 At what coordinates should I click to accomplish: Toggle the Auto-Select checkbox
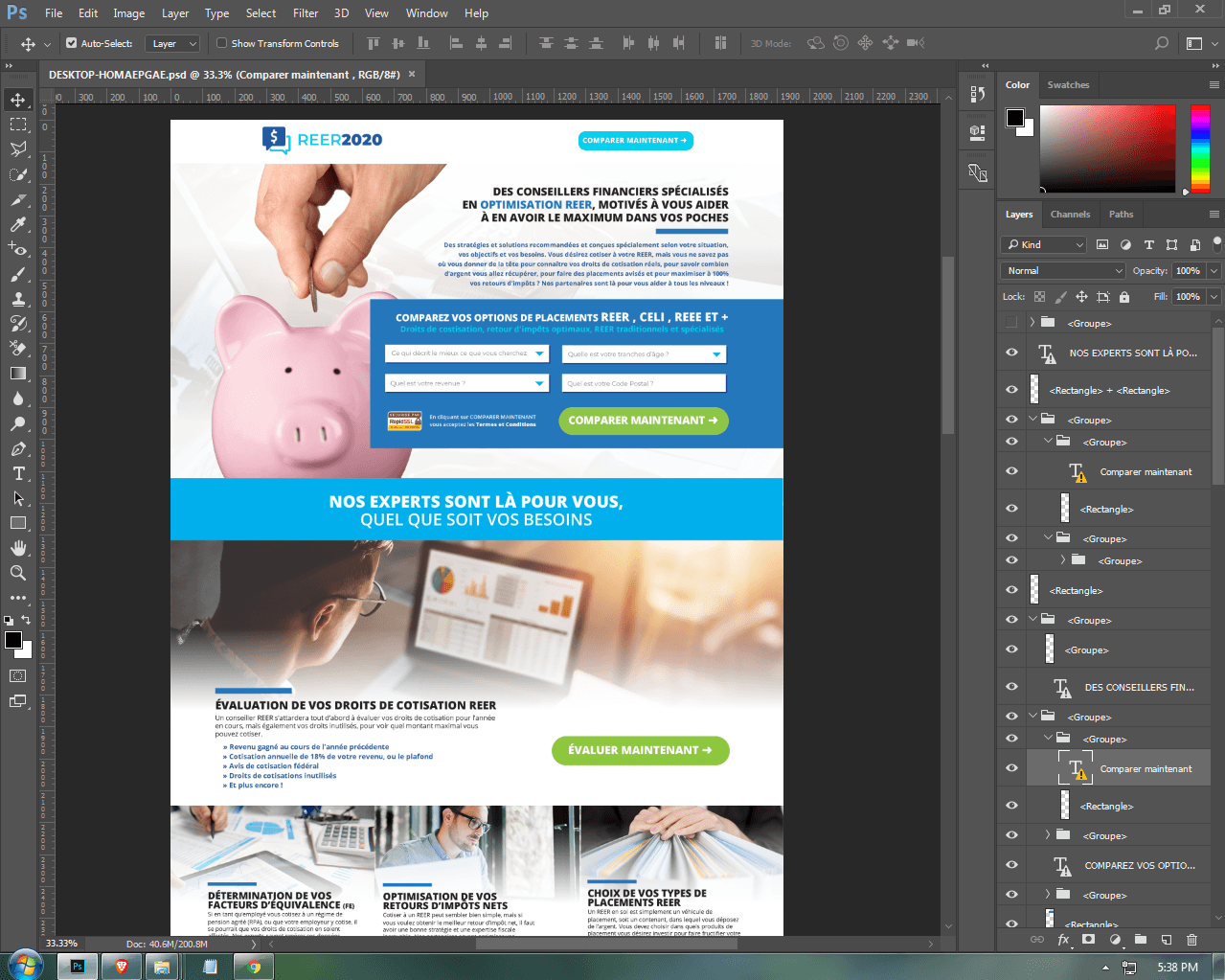click(71, 43)
